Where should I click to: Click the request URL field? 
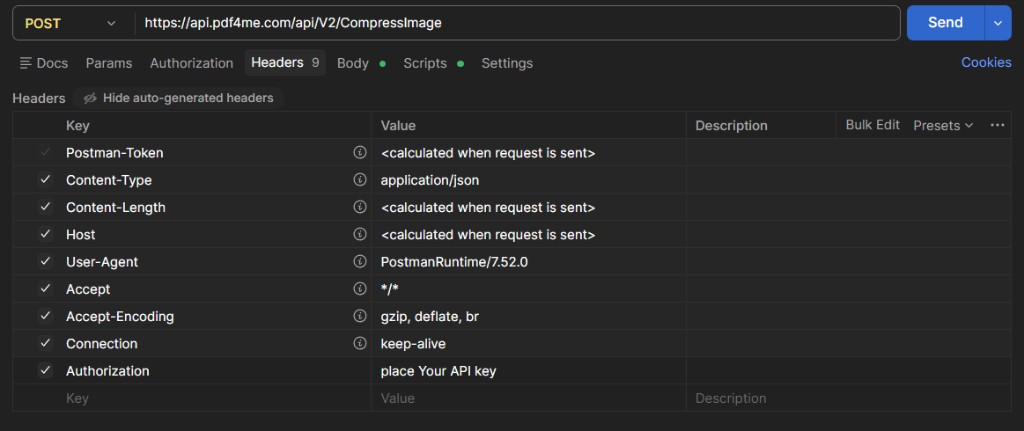[516, 23]
